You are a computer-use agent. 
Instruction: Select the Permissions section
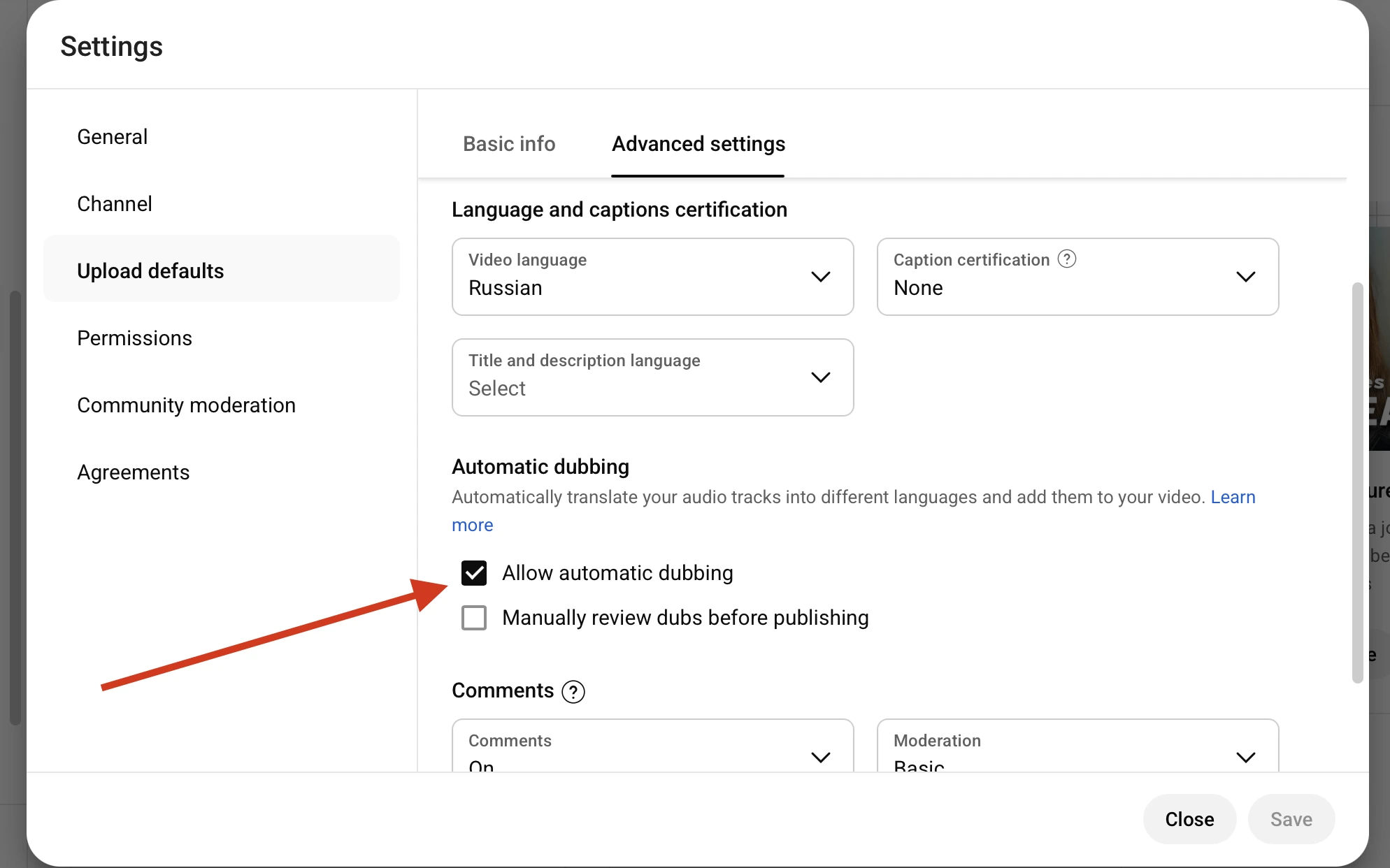tap(134, 338)
